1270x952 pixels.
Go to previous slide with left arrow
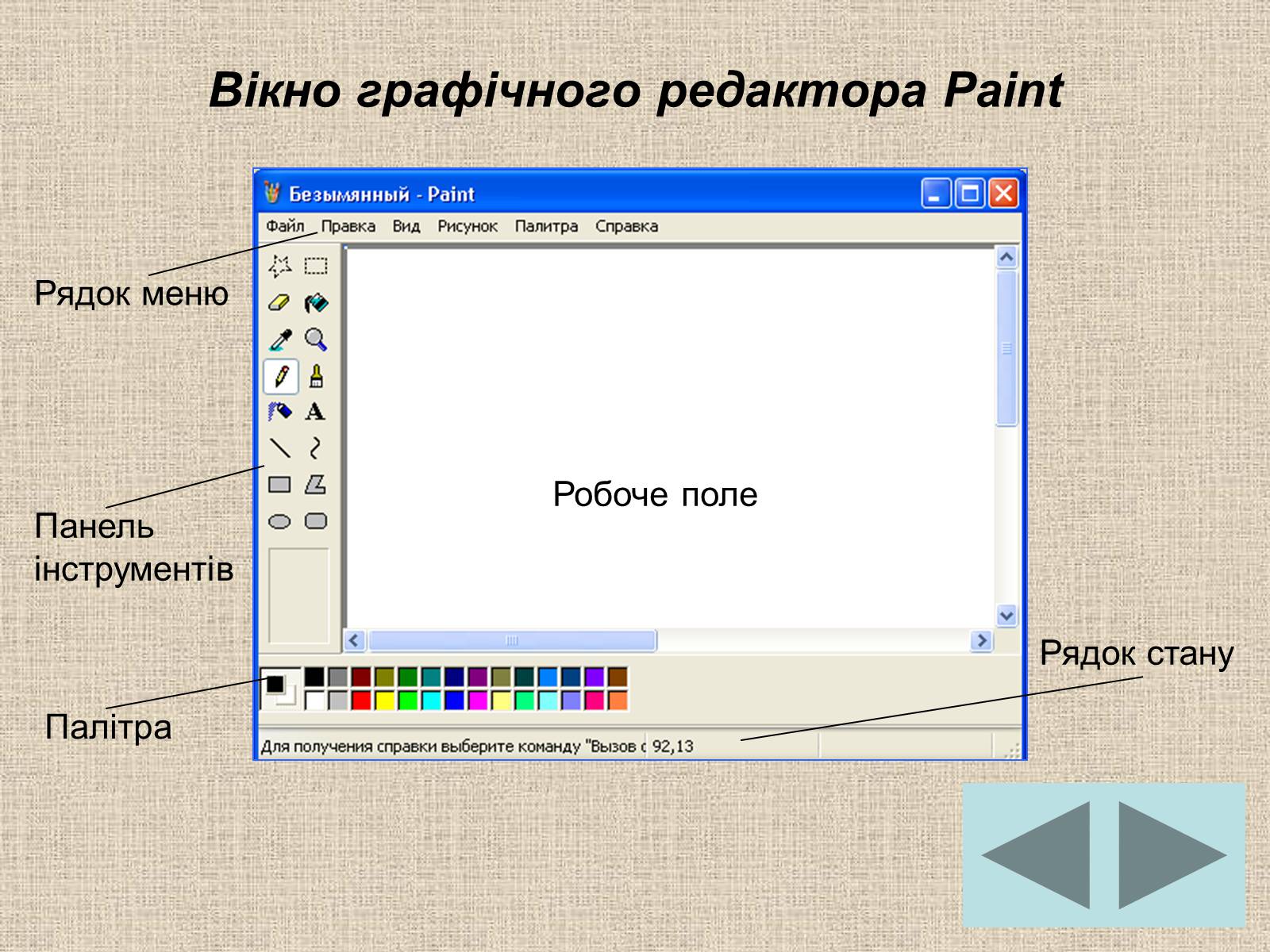(x=1035, y=855)
